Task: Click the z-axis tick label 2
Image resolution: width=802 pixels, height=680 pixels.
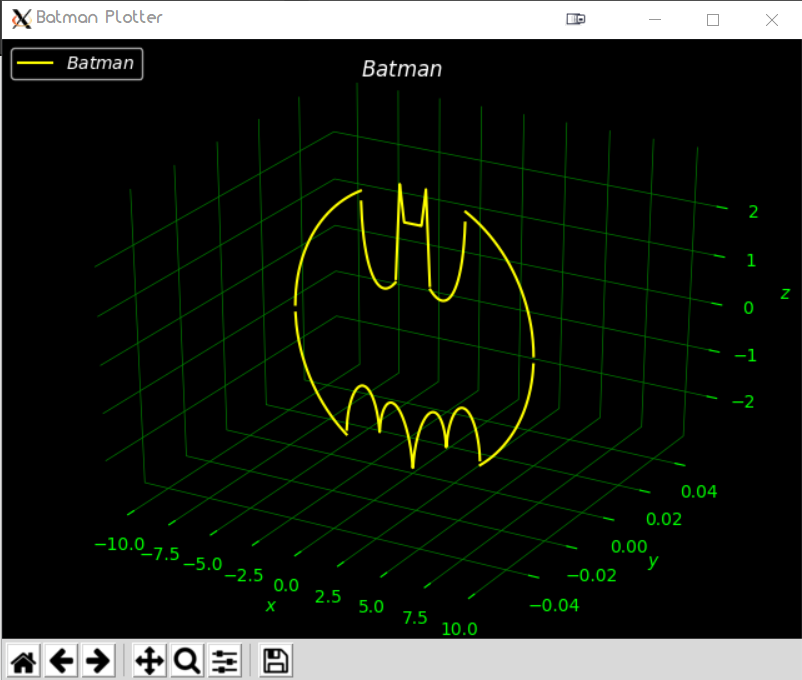Action: click(753, 212)
